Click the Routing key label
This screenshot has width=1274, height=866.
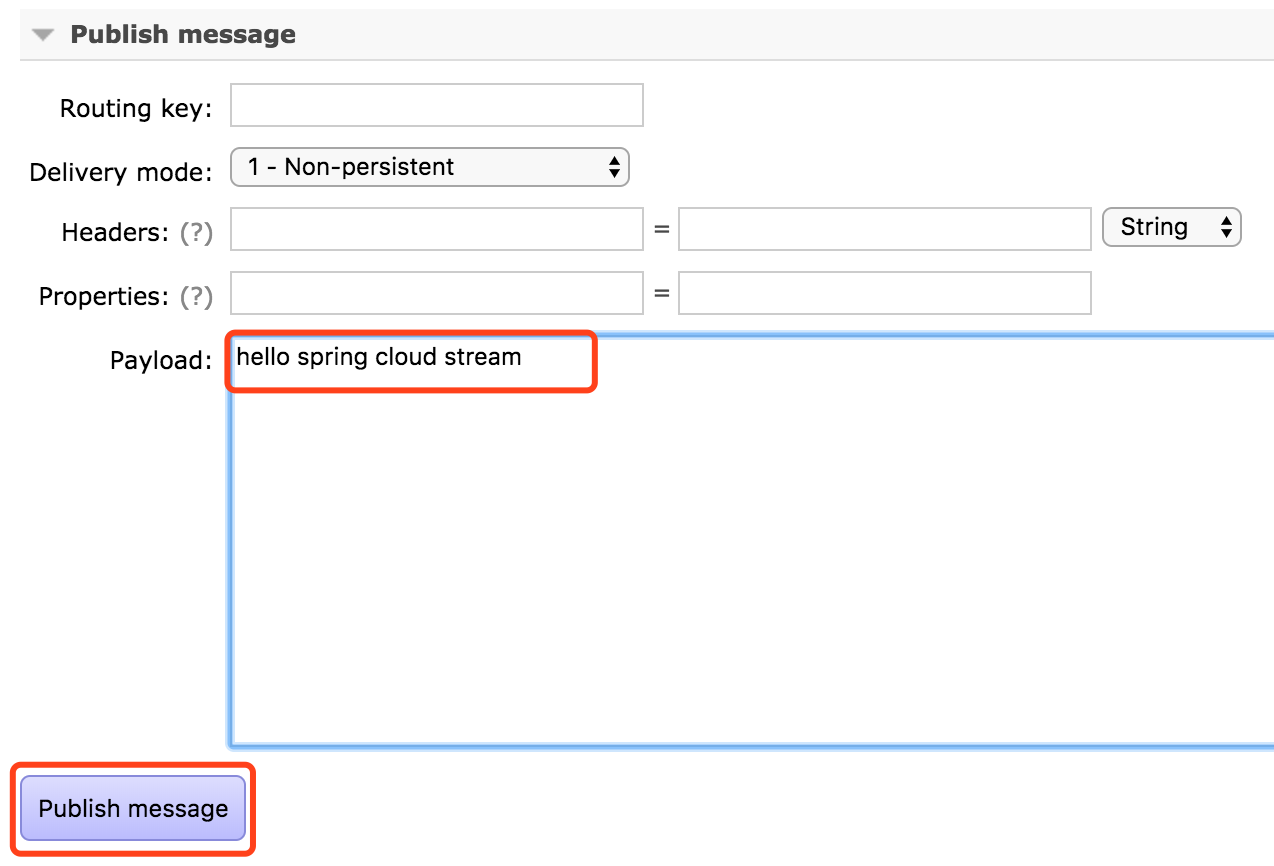(x=136, y=108)
